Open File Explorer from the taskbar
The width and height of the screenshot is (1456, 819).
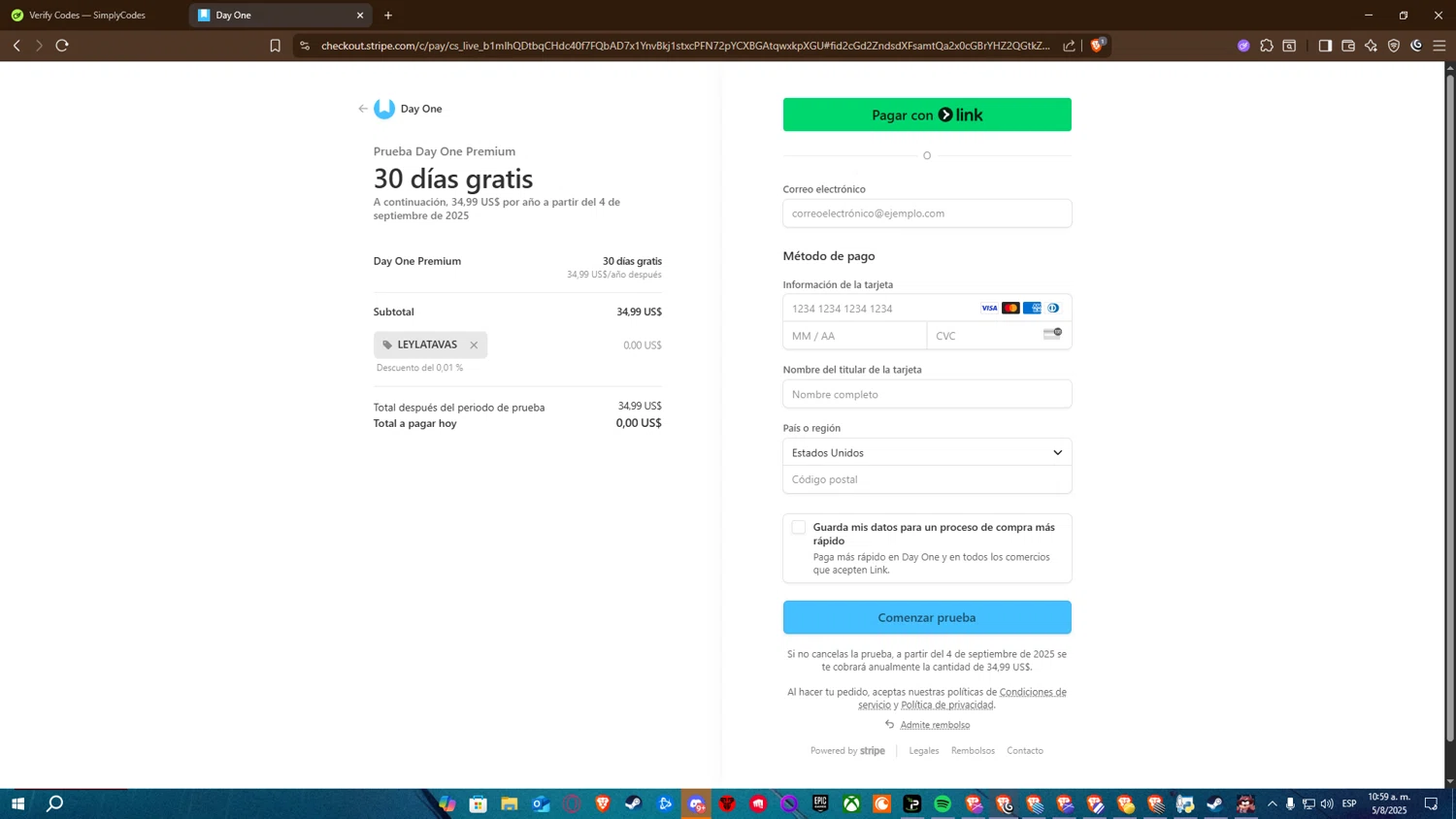tap(510, 803)
